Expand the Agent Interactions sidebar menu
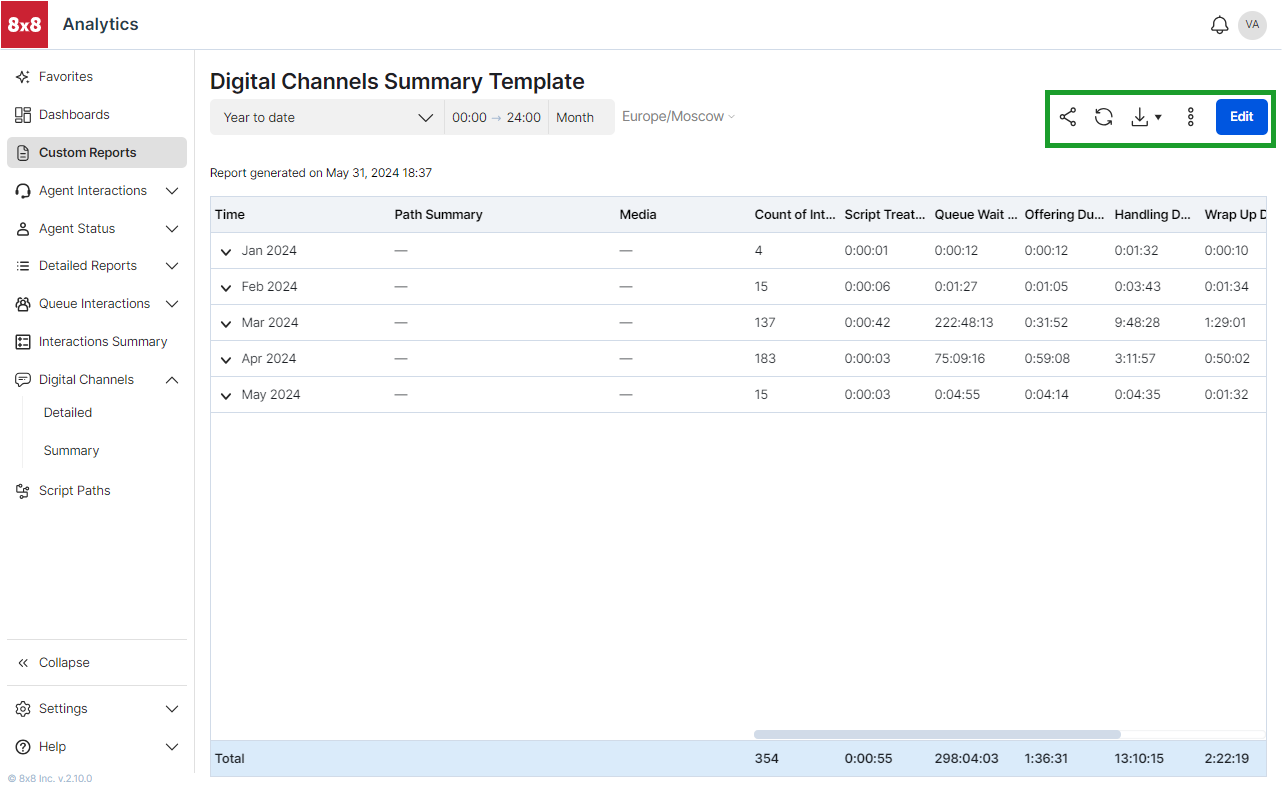This screenshot has height=791, width=1282. tap(171, 190)
